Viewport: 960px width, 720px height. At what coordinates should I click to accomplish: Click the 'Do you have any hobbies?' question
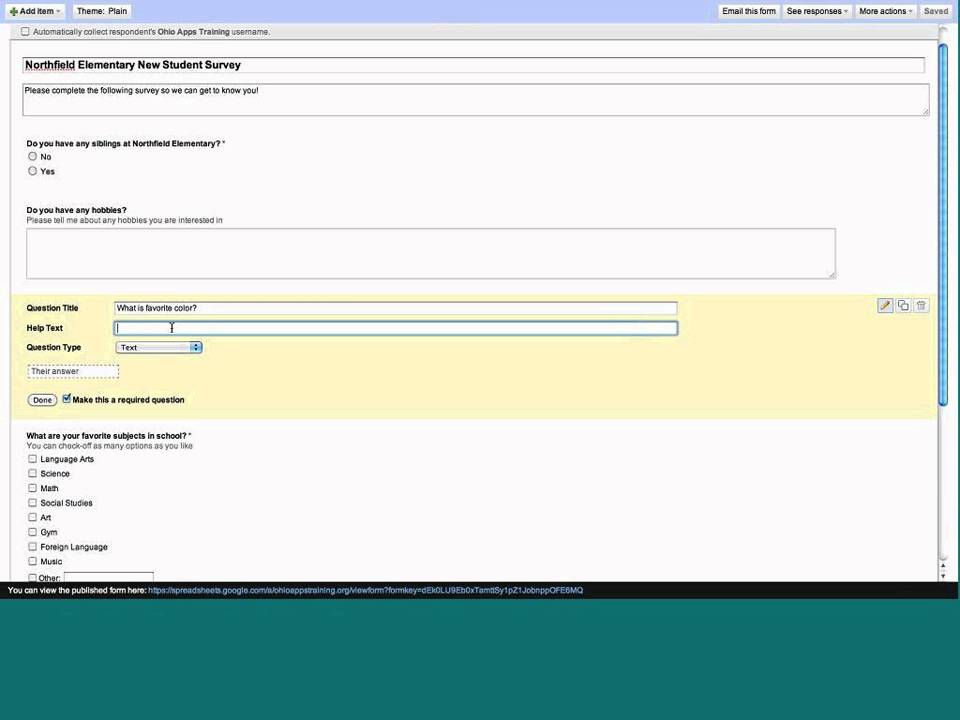[77, 210]
